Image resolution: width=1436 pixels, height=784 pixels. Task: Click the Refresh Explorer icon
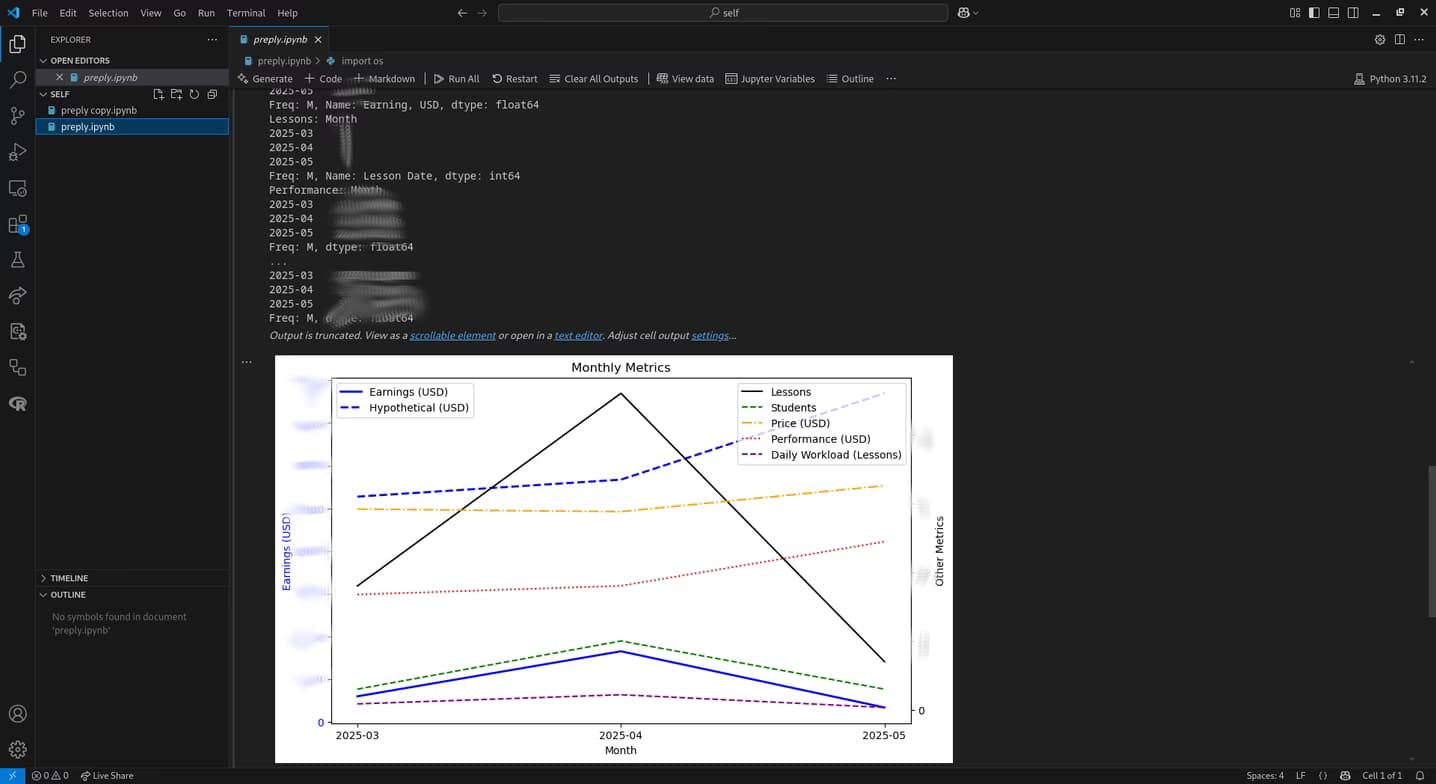click(x=194, y=94)
